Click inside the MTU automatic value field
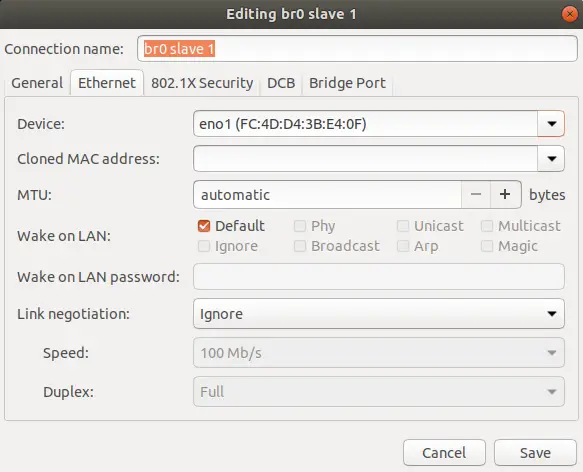The width and height of the screenshot is (583, 472). click(328, 195)
